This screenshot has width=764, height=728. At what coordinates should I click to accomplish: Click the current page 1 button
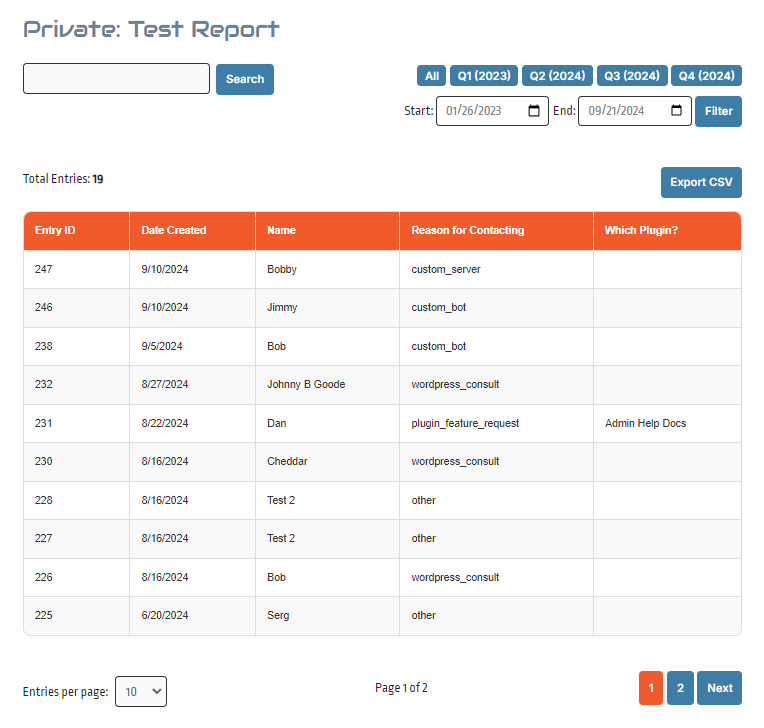pyautogui.click(x=651, y=688)
